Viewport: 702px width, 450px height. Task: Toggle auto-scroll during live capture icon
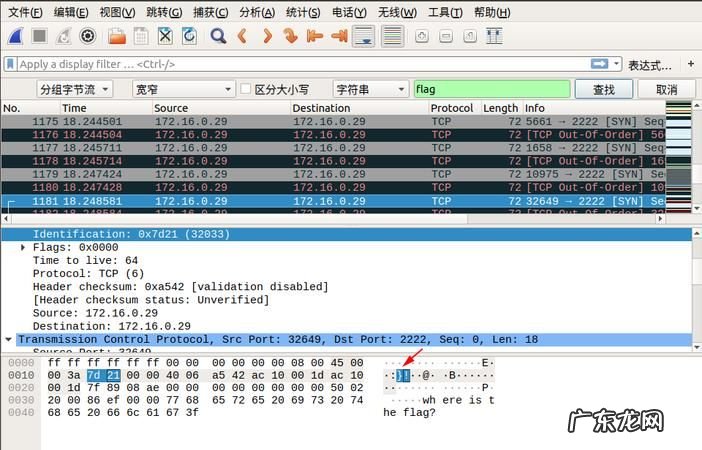364,36
